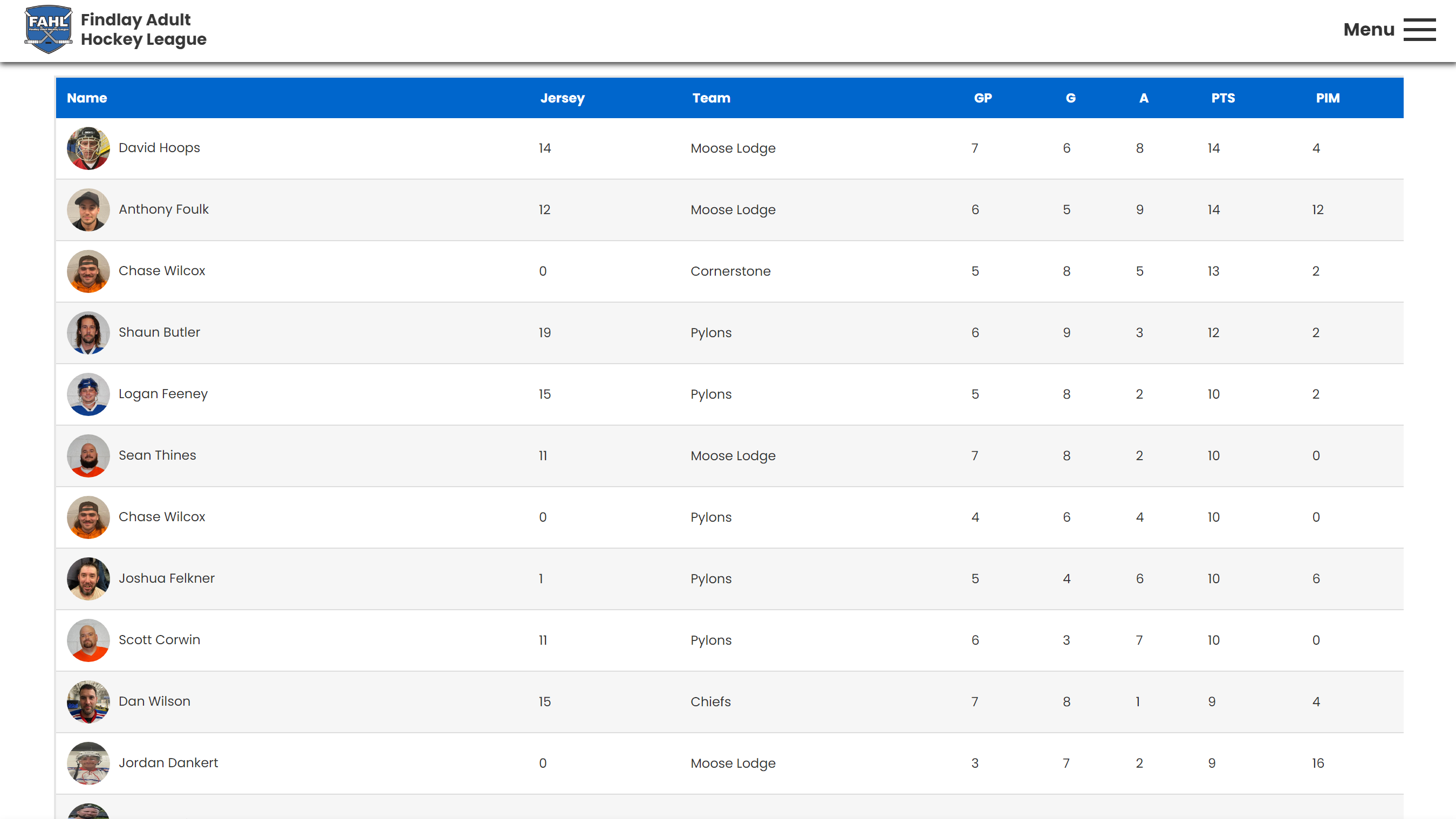1456x819 pixels.
Task: Click the Cornerstone team cell
Action: click(x=730, y=271)
